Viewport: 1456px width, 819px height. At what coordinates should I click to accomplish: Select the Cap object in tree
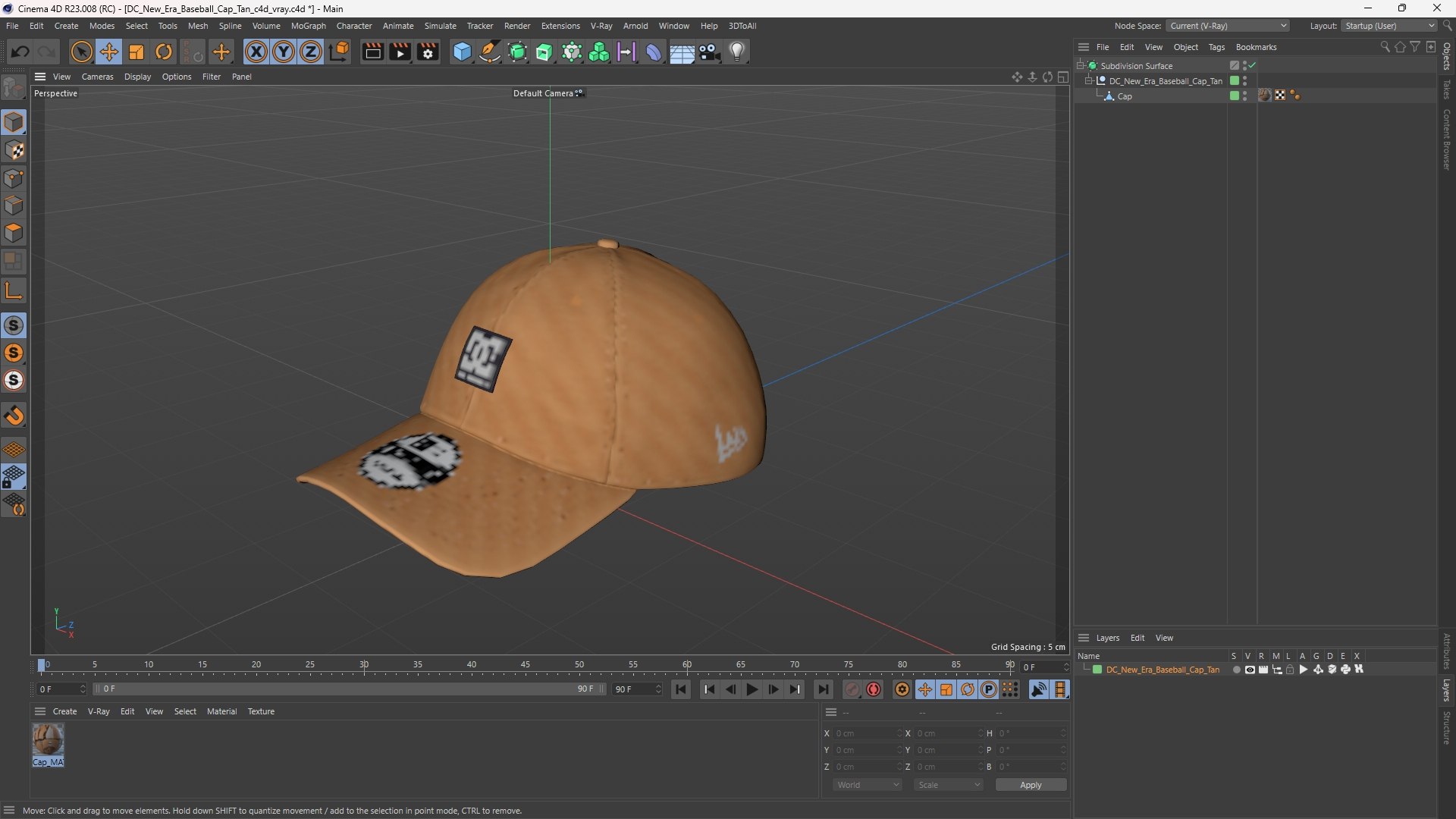click(x=1125, y=96)
